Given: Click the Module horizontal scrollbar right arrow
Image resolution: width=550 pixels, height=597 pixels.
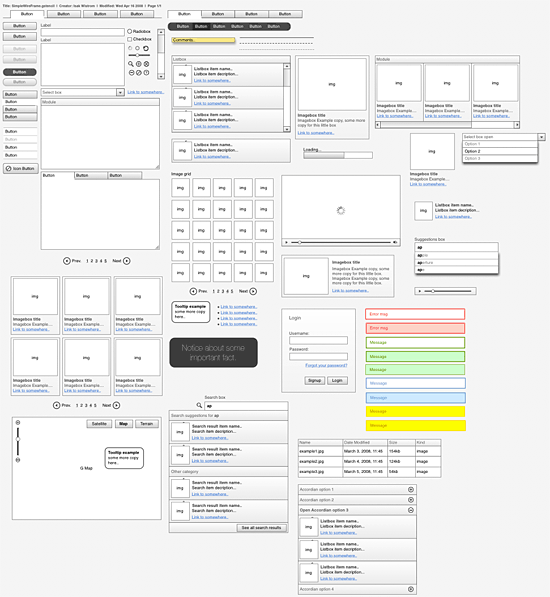Looking at the screenshot, I should tap(517, 125).
